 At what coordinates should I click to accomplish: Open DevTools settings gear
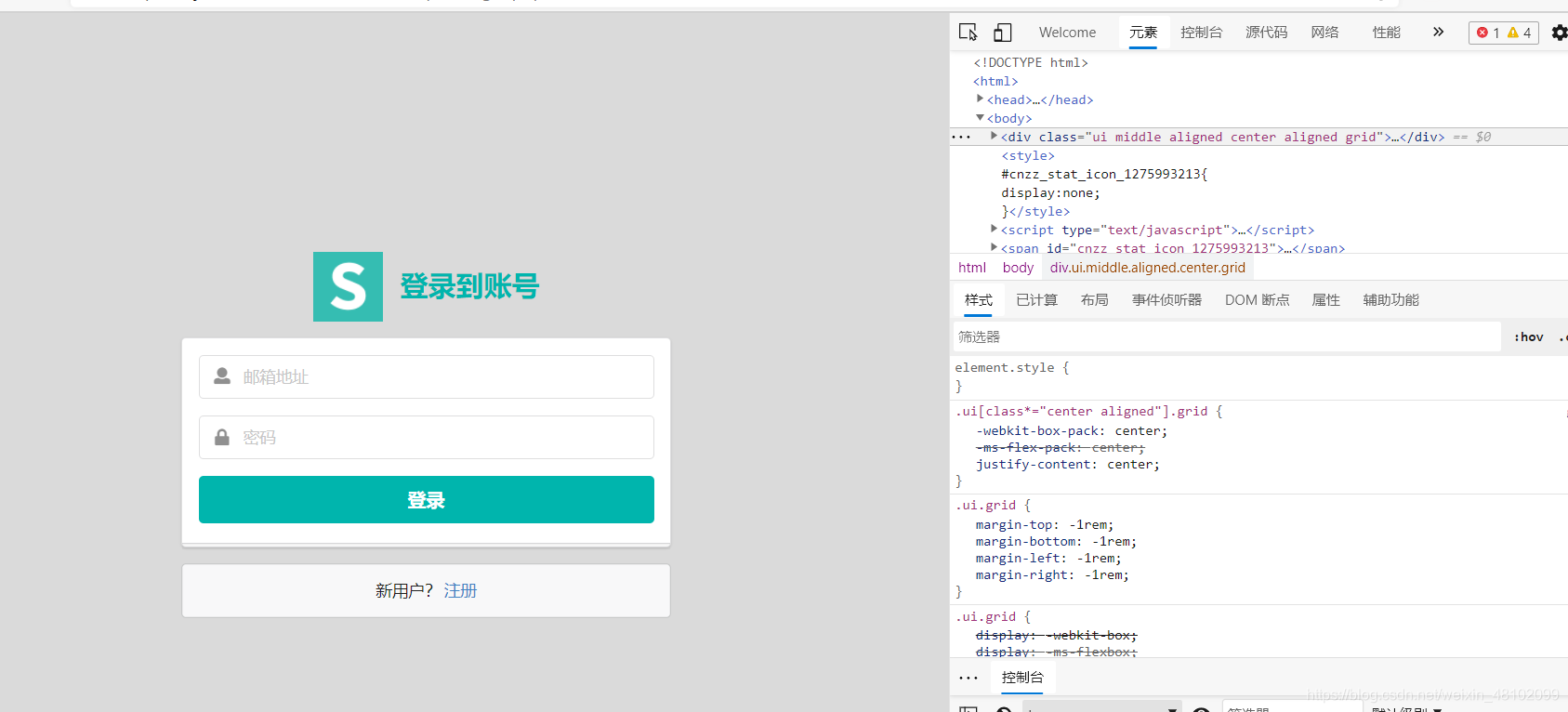pyautogui.click(x=1560, y=33)
